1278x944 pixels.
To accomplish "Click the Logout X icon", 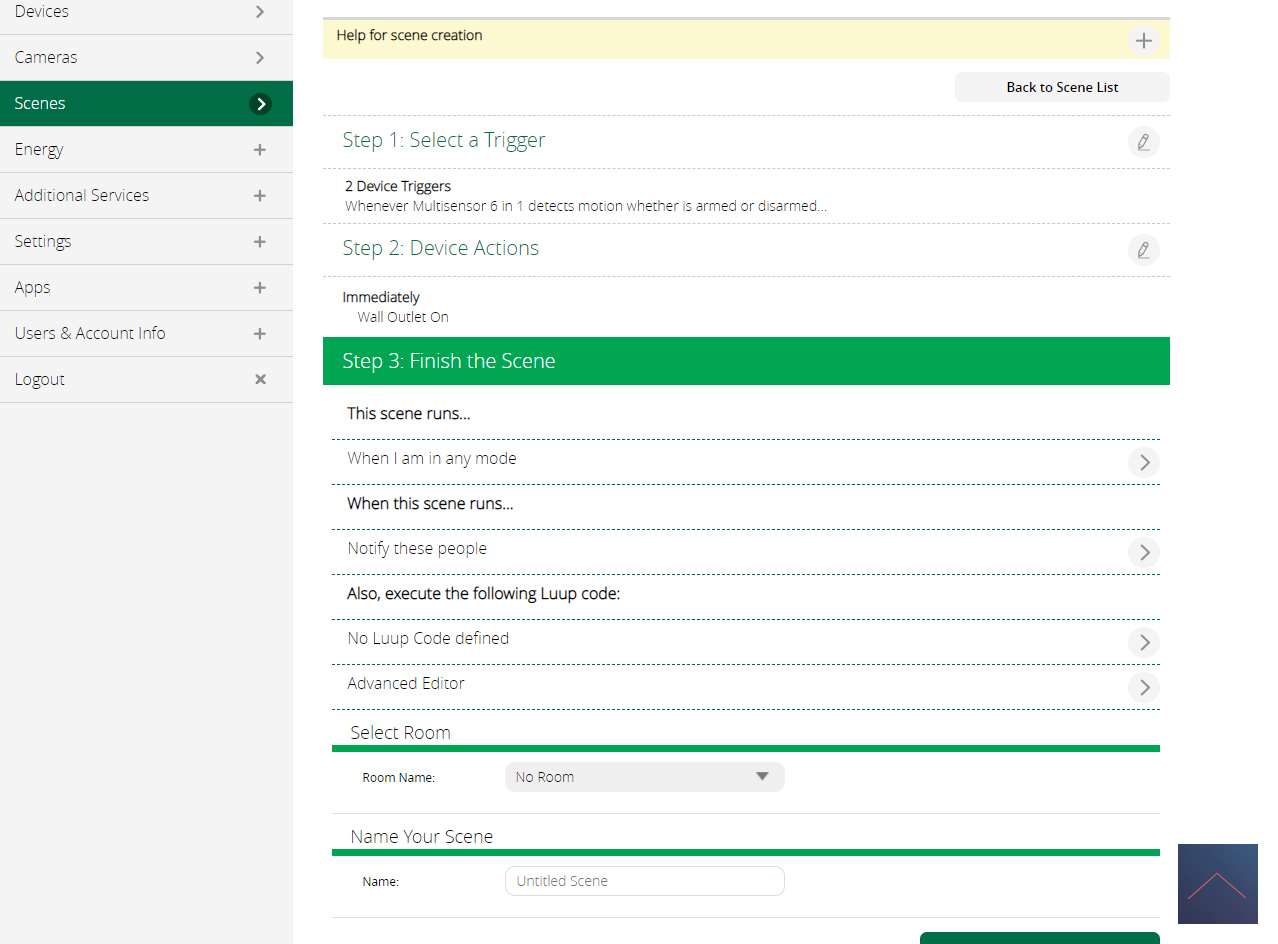I will 260,380.
